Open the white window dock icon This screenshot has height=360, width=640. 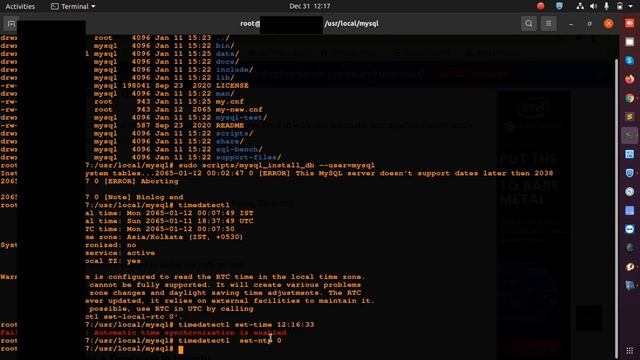629,42
